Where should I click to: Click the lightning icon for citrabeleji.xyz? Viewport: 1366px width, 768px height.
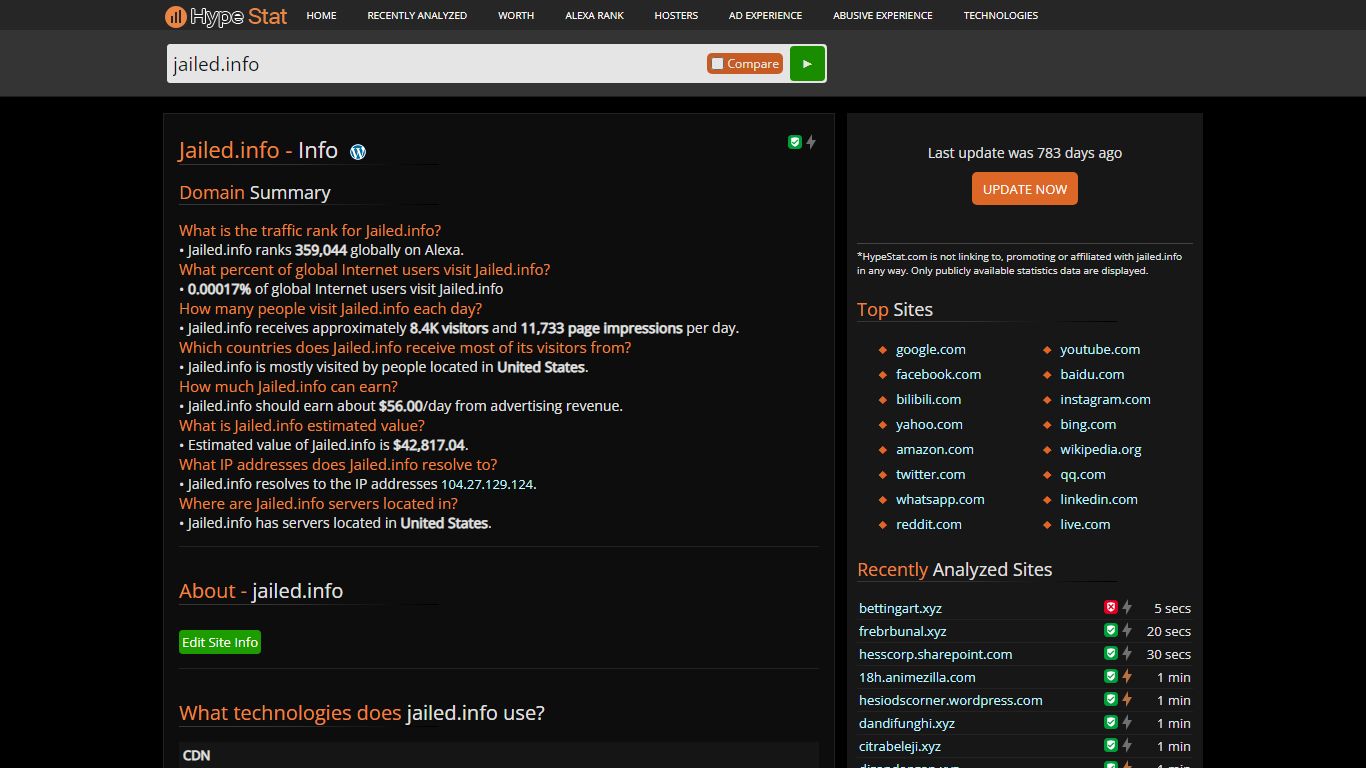[1127, 745]
